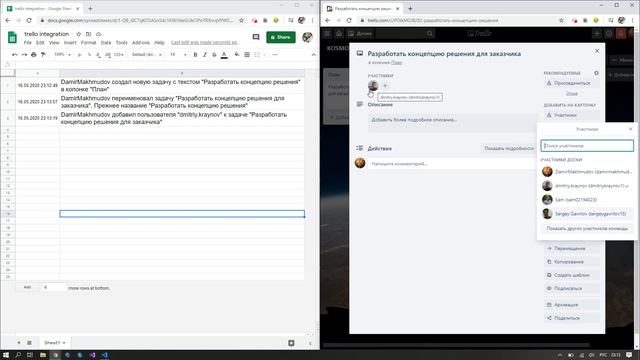The width and height of the screenshot is (640, 360).
Task: Select the cell with 'создал новую задачу' log text
Action: [182, 85]
